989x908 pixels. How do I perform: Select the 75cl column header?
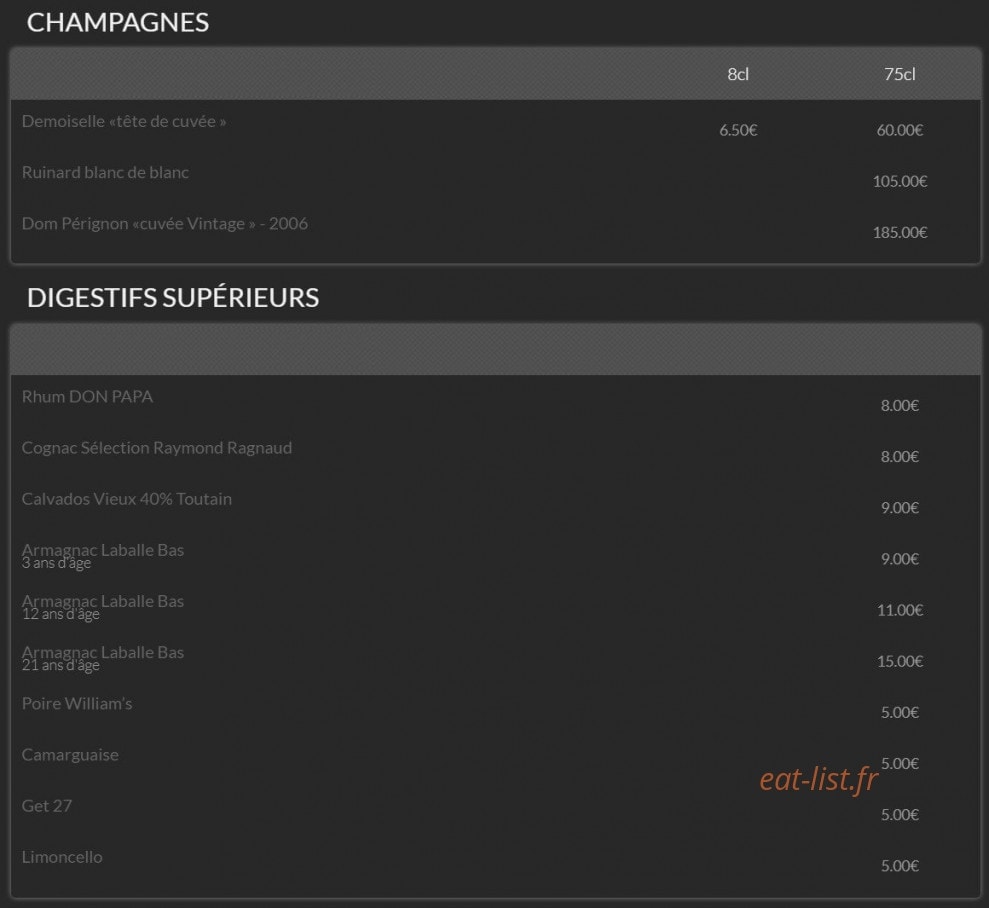899,74
